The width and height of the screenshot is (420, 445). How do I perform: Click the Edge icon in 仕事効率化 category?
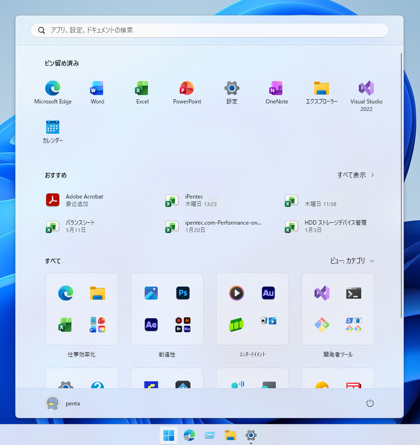(x=65, y=293)
